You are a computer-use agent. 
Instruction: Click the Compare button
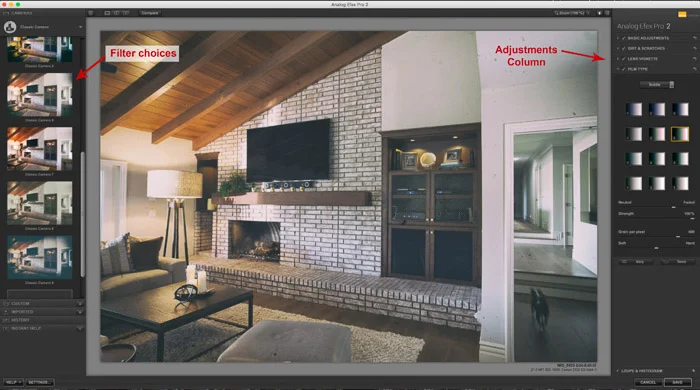coord(150,13)
